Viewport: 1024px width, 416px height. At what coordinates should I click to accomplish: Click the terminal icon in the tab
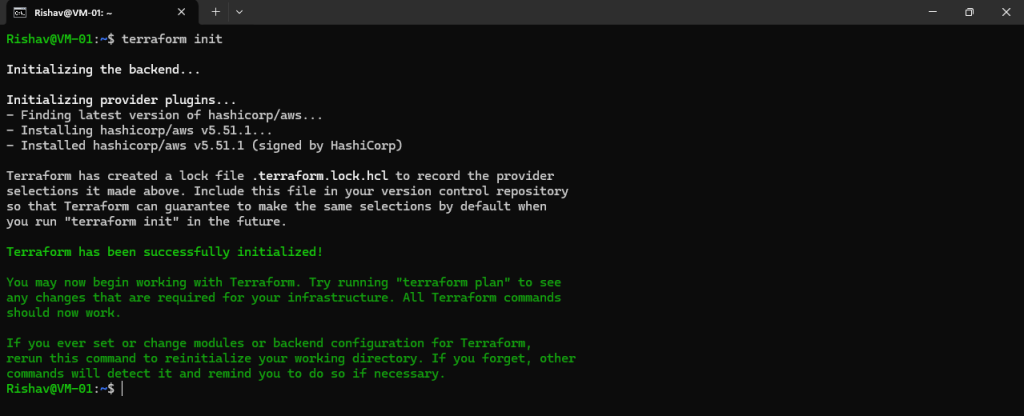(20, 12)
